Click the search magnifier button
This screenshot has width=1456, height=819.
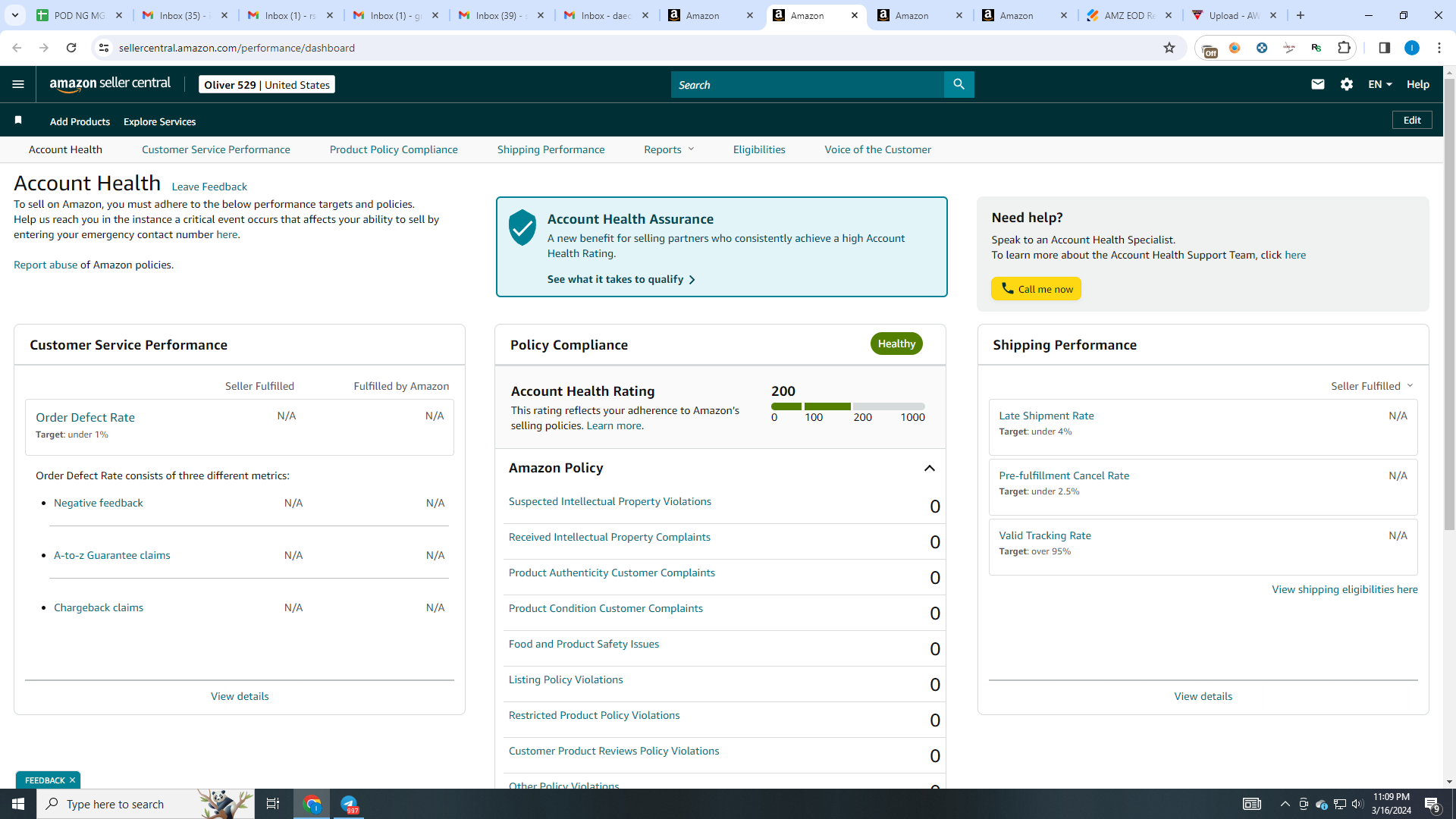[x=959, y=84]
